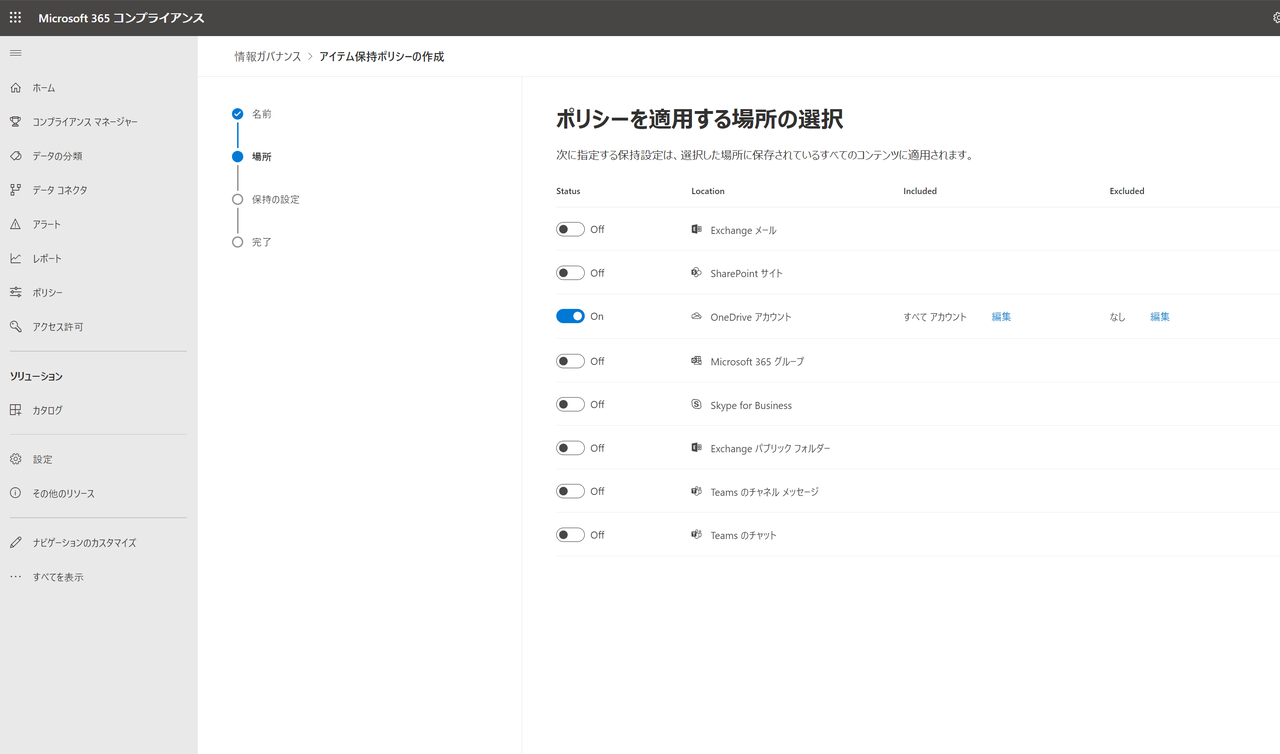The image size is (1280, 754).
Task: Click the Teams のチャネル メッセージ icon
Action: point(696,491)
